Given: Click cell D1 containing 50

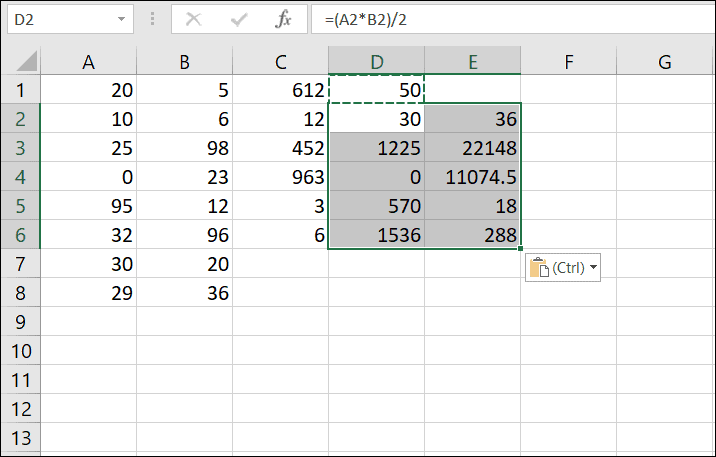Looking at the screenshot, I should click(x=376, y=89).
